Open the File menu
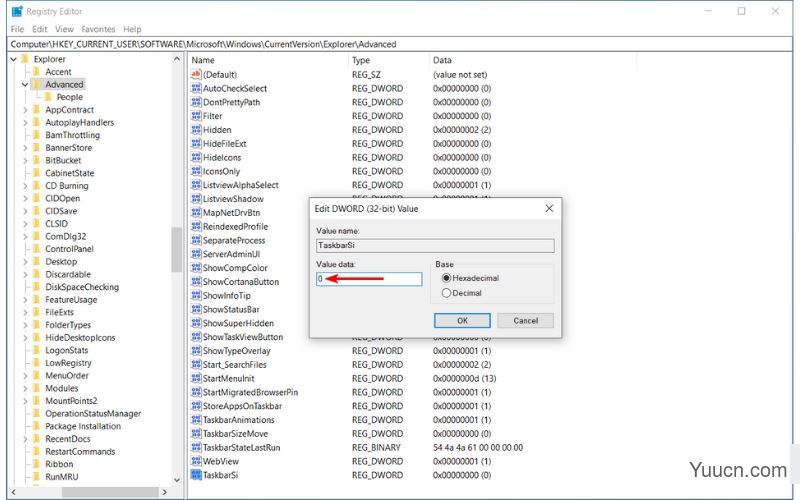 click(x=17, y=29)
